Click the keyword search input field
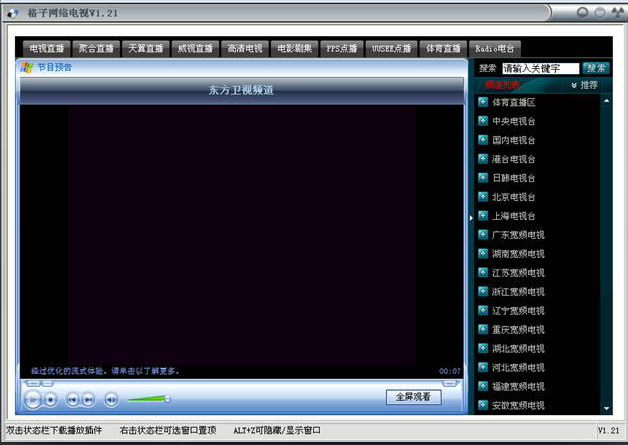628x445 pixels. tap(541, 68)
